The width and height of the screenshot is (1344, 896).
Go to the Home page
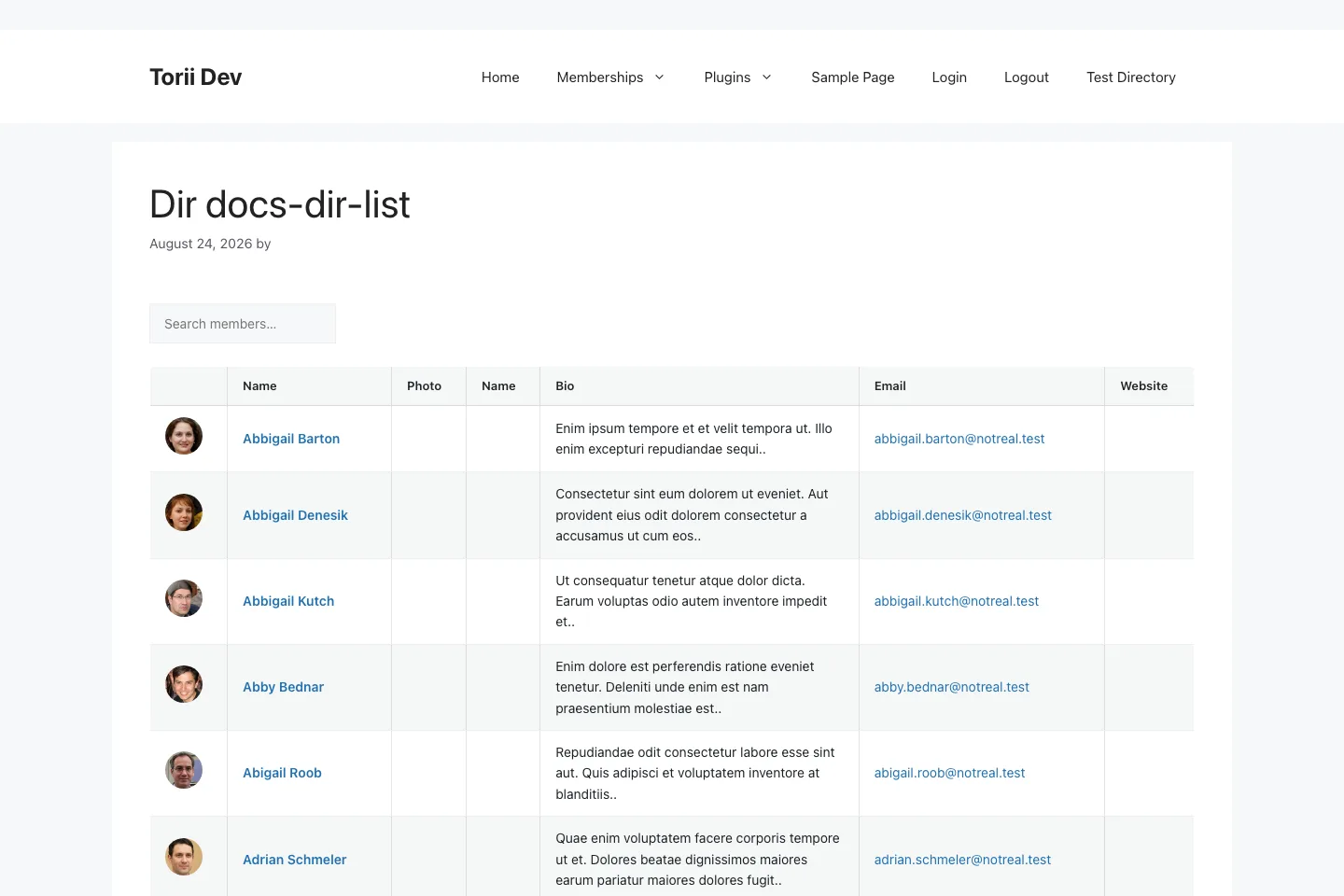pyautogui.click(x=500, y=77)
